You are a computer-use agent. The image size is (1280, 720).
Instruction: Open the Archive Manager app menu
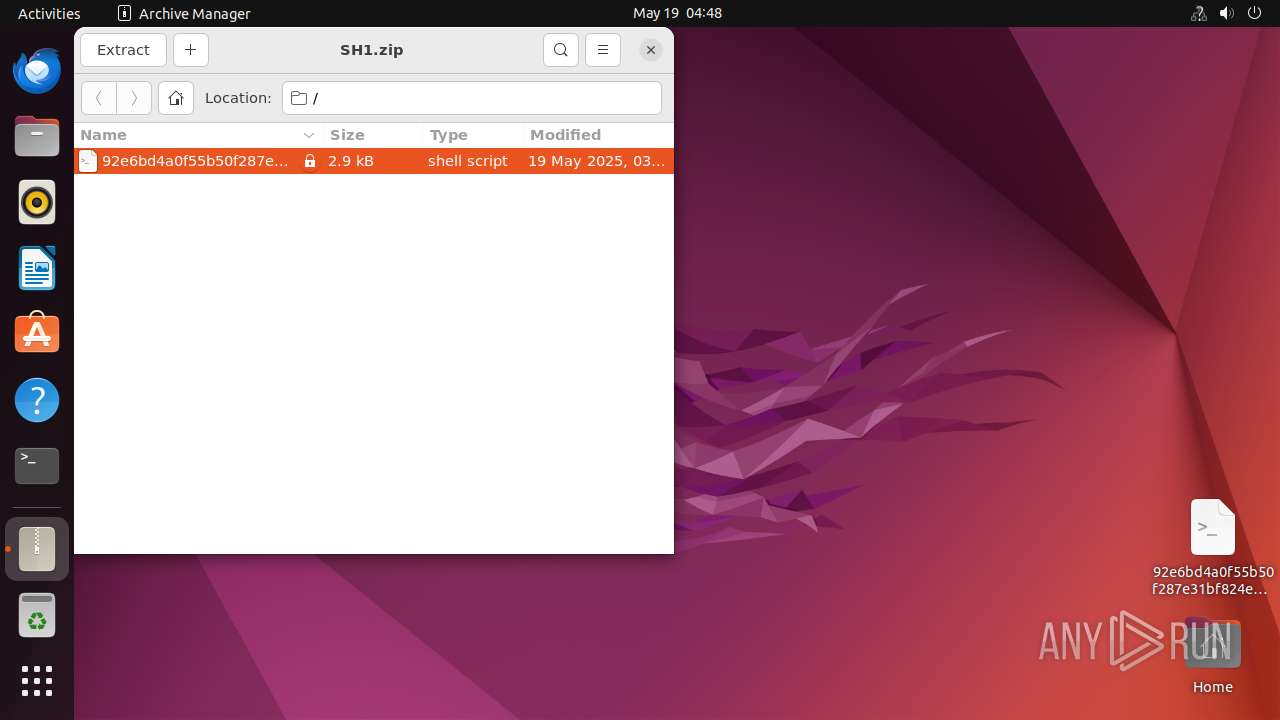(184, 13)
